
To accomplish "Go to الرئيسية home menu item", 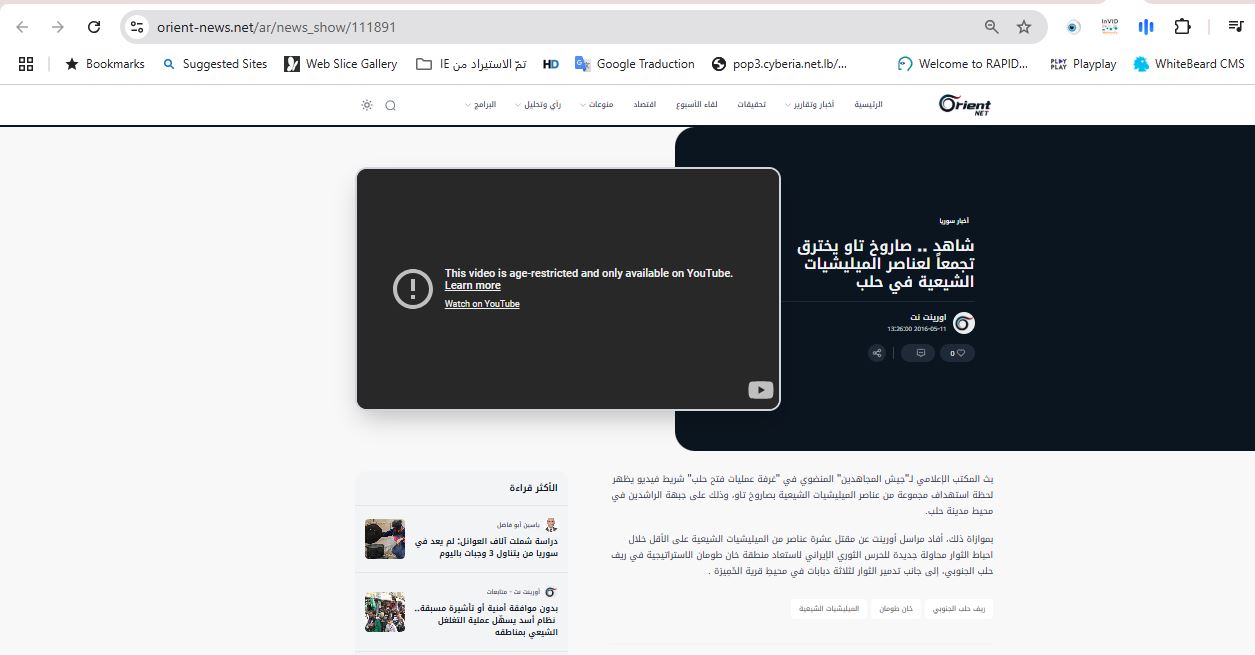I will [x=868, y=105].
